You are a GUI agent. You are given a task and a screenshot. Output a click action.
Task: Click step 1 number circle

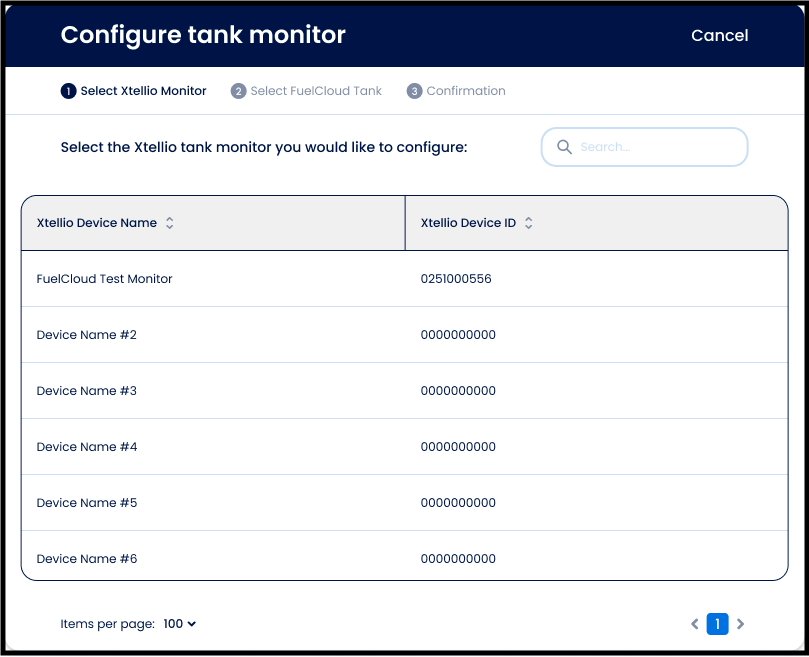[68, 91]
